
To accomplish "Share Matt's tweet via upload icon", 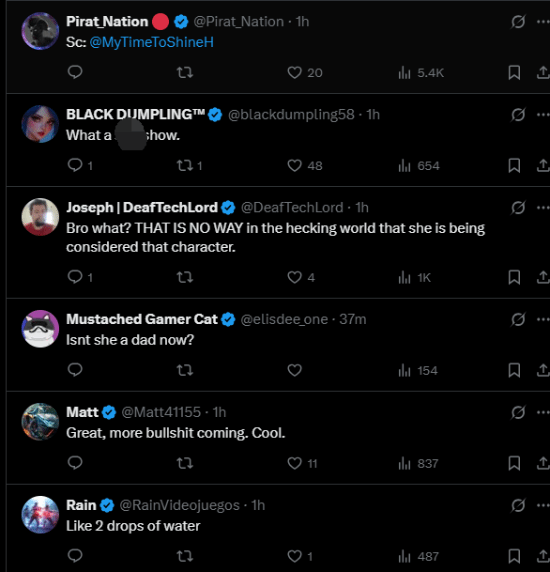I will 543,463.
